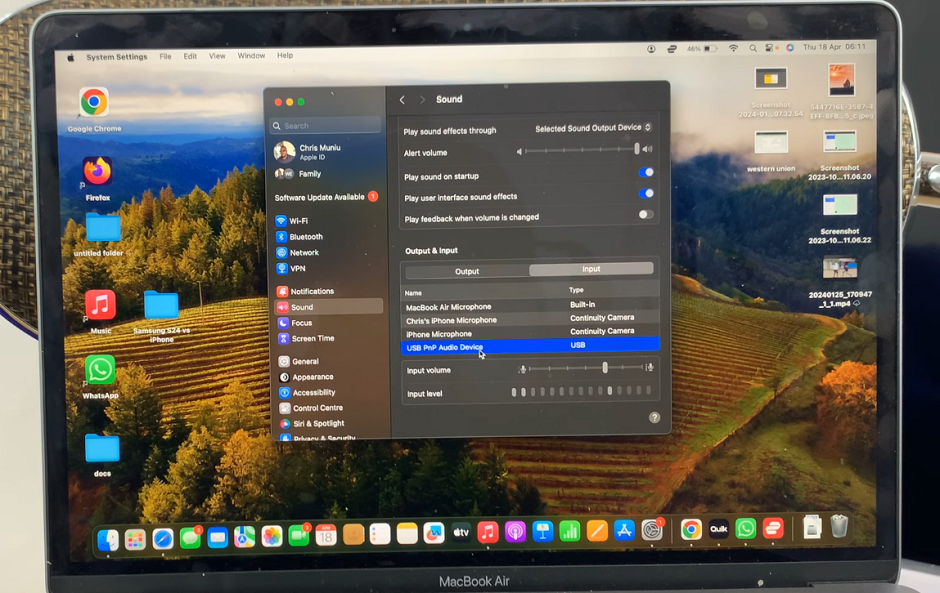Go to Appearance settings in the sidebar

pyautogui.click(x=306, y=377)
